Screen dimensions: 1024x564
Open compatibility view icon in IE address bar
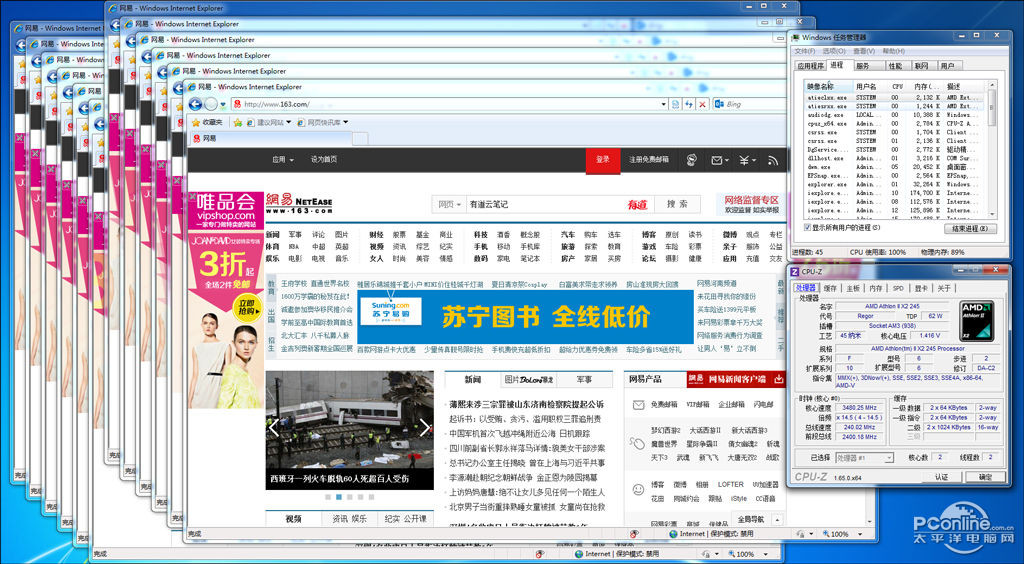(676, 104)
